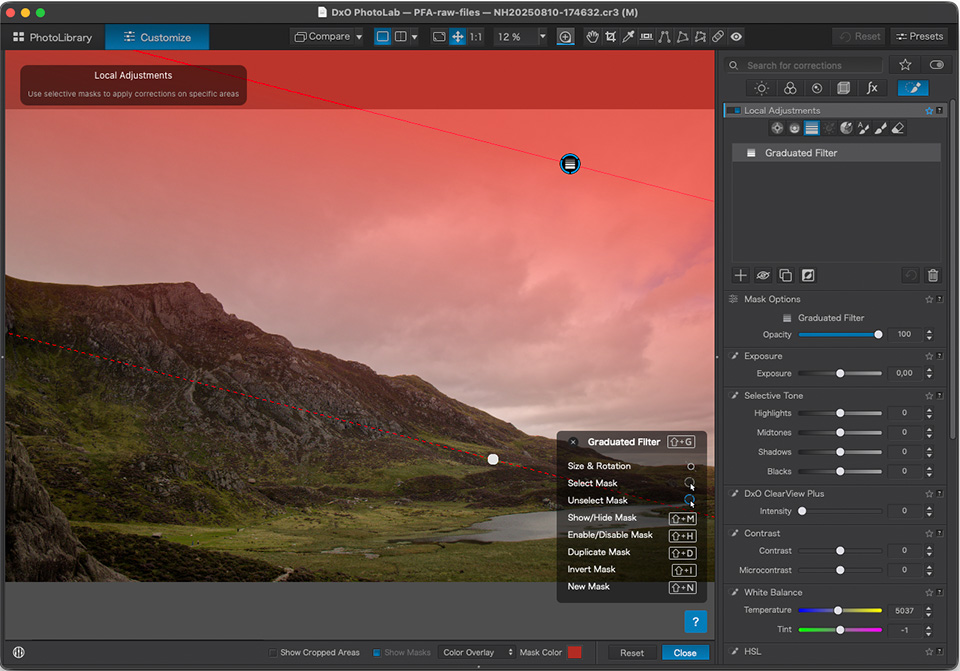
Task: Click the red Mask Color swatch
Action: click(574, 653)
